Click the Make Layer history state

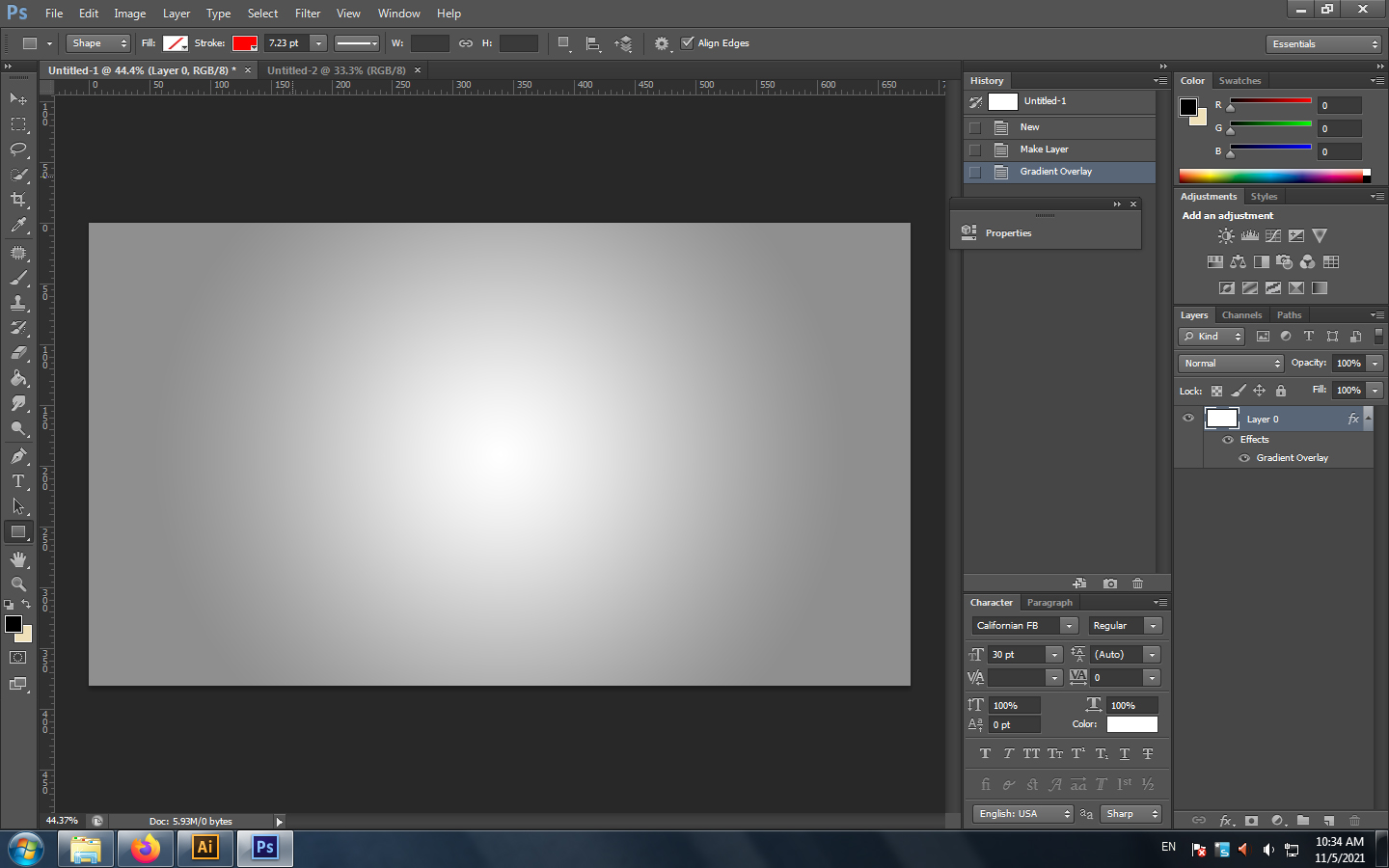click(x=1044, y=149)
